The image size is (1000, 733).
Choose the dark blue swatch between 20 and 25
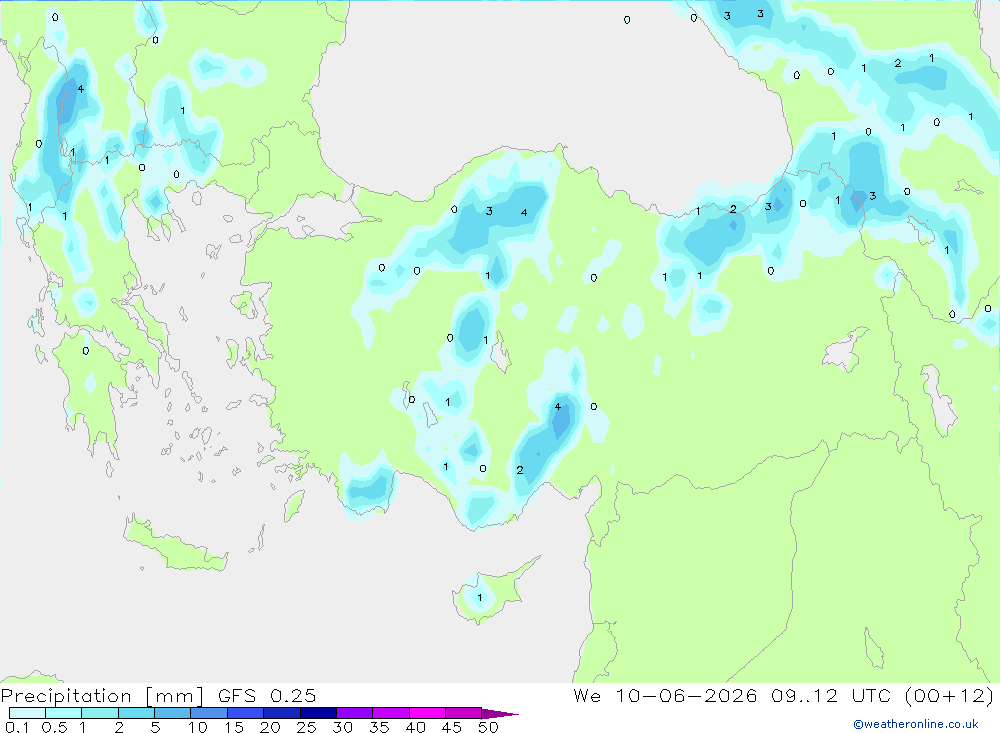(282, 713)
